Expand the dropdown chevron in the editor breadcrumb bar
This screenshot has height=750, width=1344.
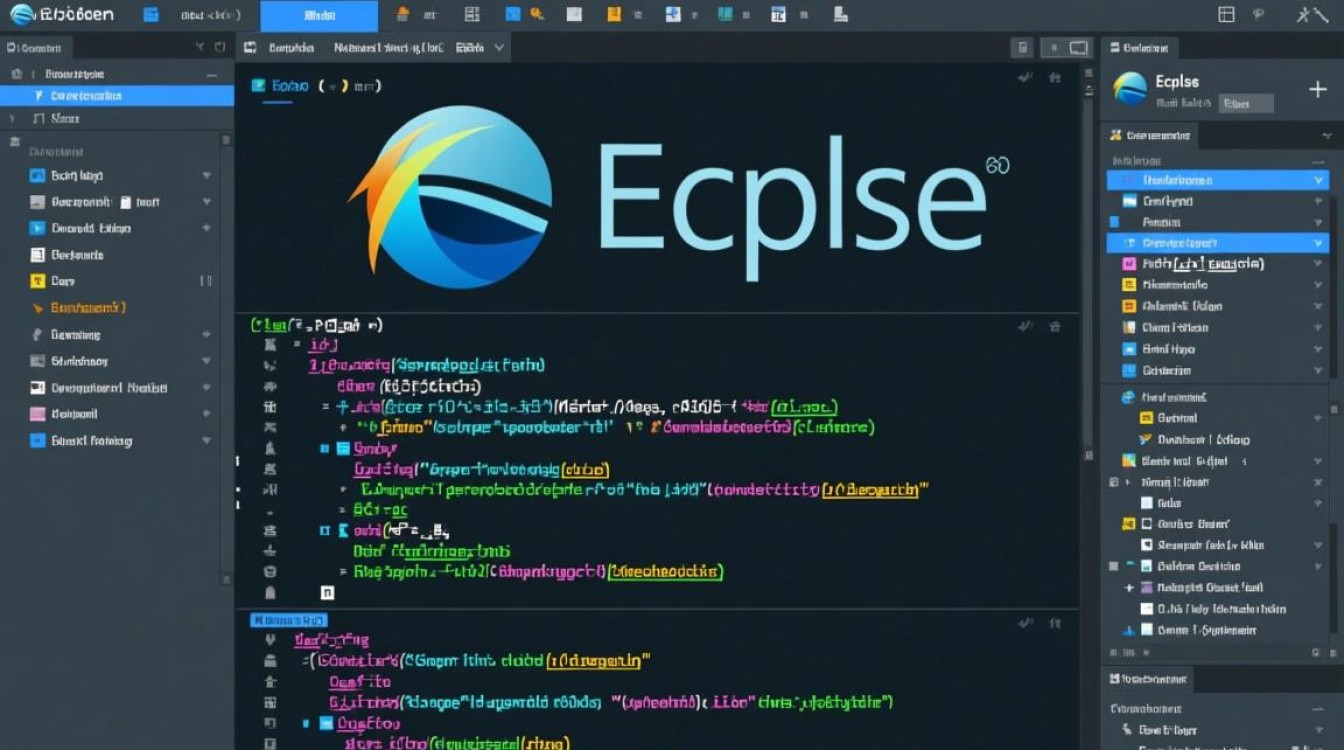[x=498, y=46]
